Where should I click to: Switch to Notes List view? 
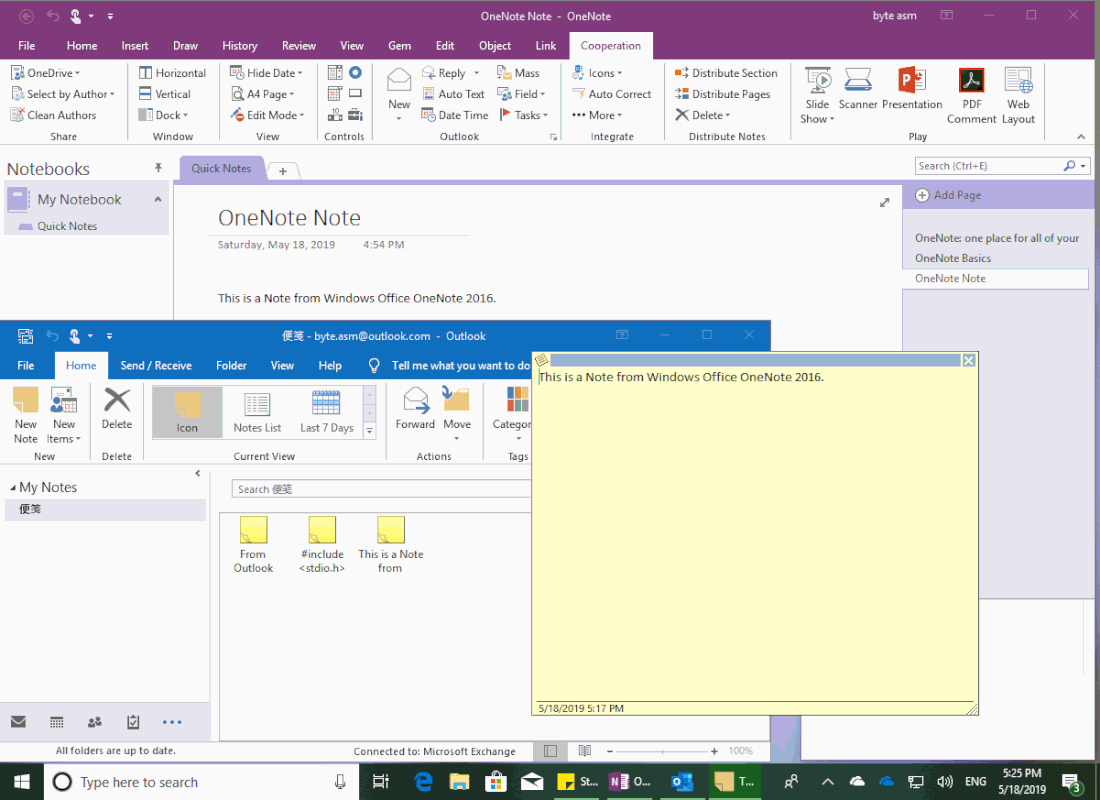pyautogui.click(x=257, y=411)
